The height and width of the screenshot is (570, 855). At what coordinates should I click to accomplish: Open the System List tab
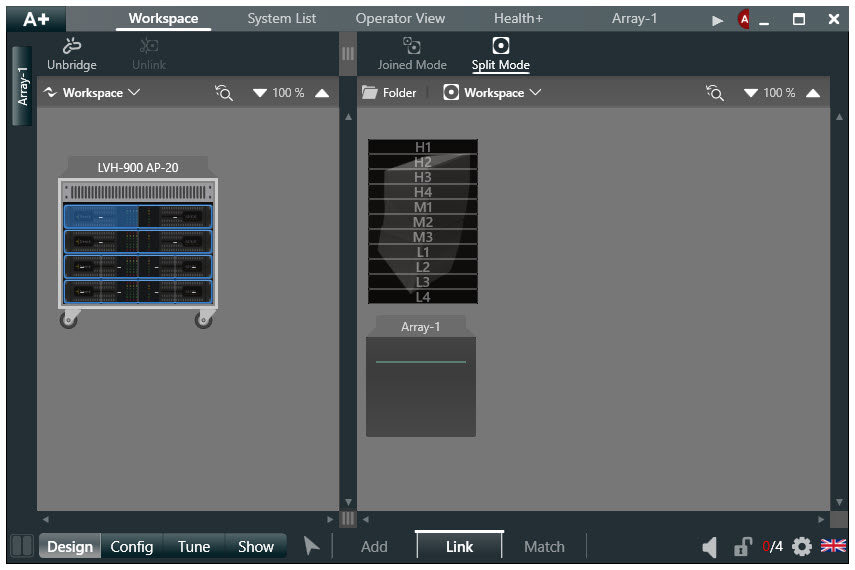tap(282, 19)
